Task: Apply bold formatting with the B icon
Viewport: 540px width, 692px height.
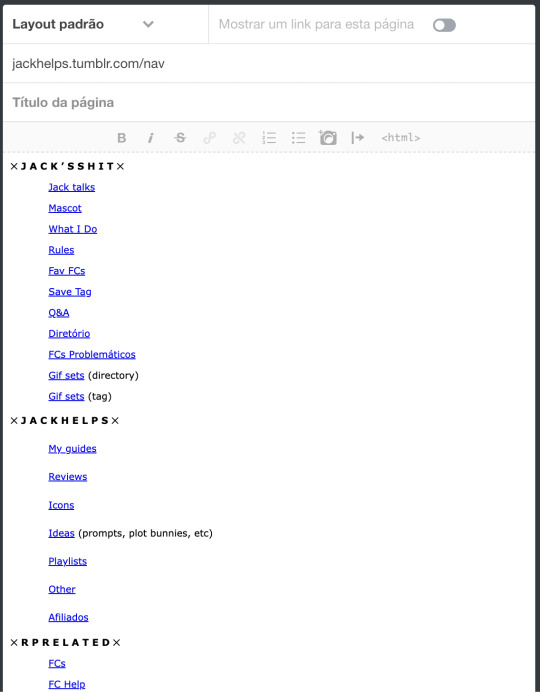Action: click(121, 138)
